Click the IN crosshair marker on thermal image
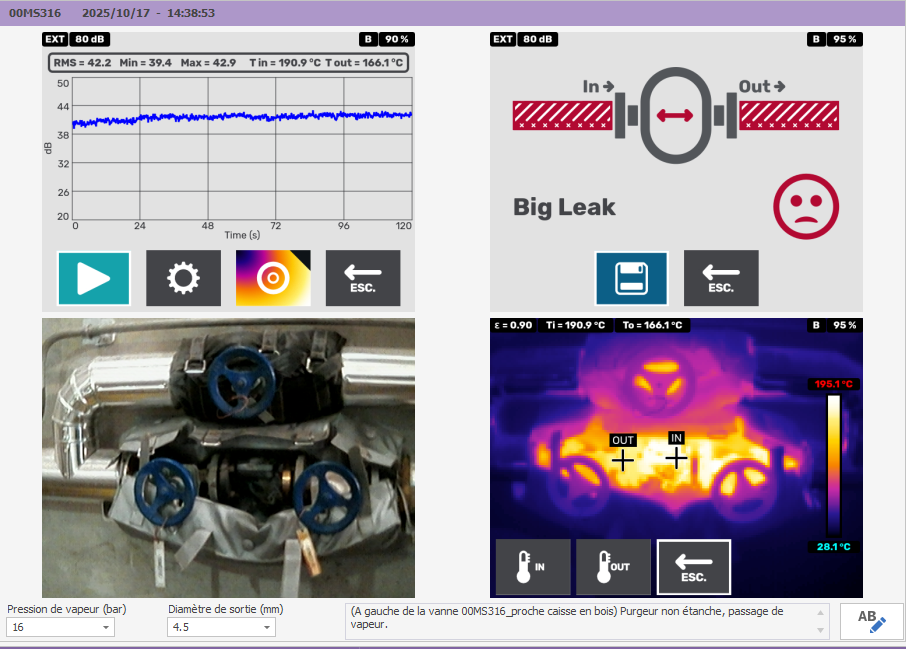Screen dimensions: 906x649 (x=677, y=457)
